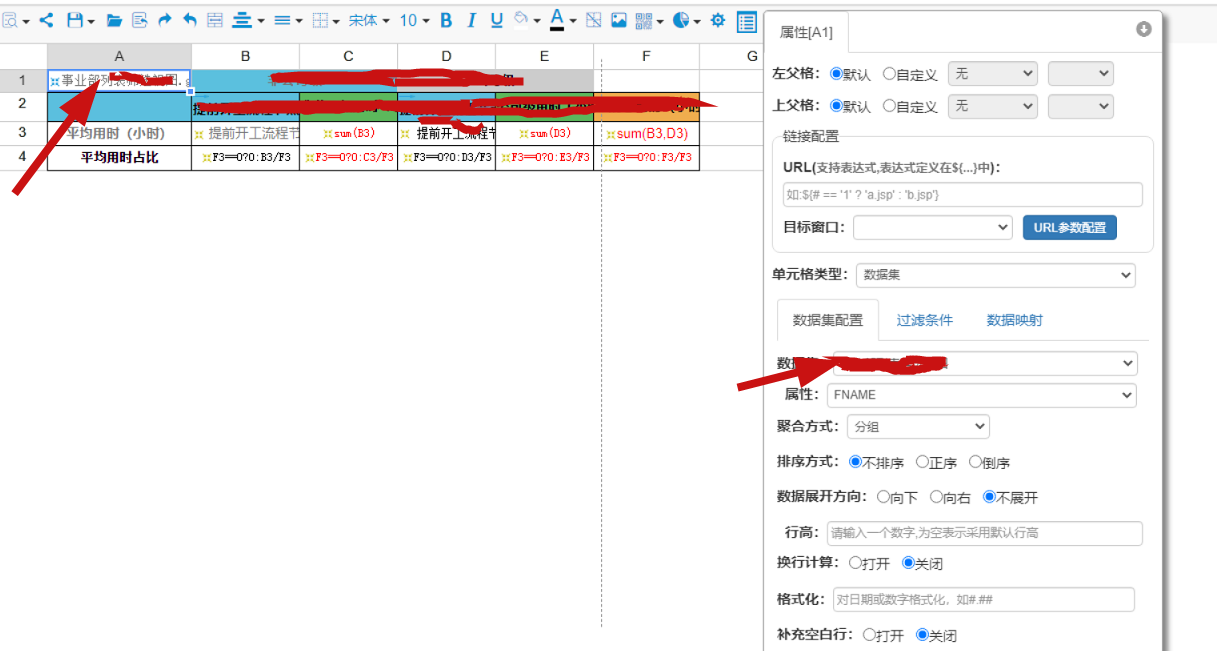
Task: Select 自定义 for 上父格
Action: [x=889, y=106]
